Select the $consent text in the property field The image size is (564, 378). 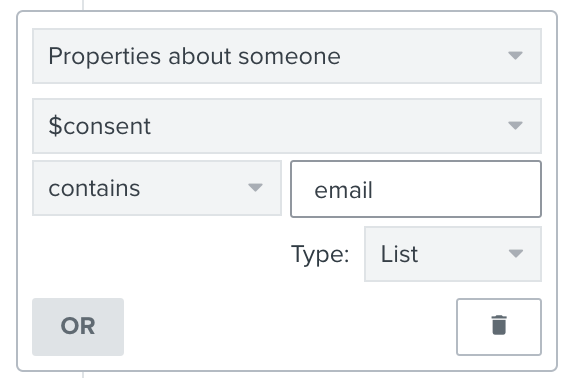click(100, 126)
